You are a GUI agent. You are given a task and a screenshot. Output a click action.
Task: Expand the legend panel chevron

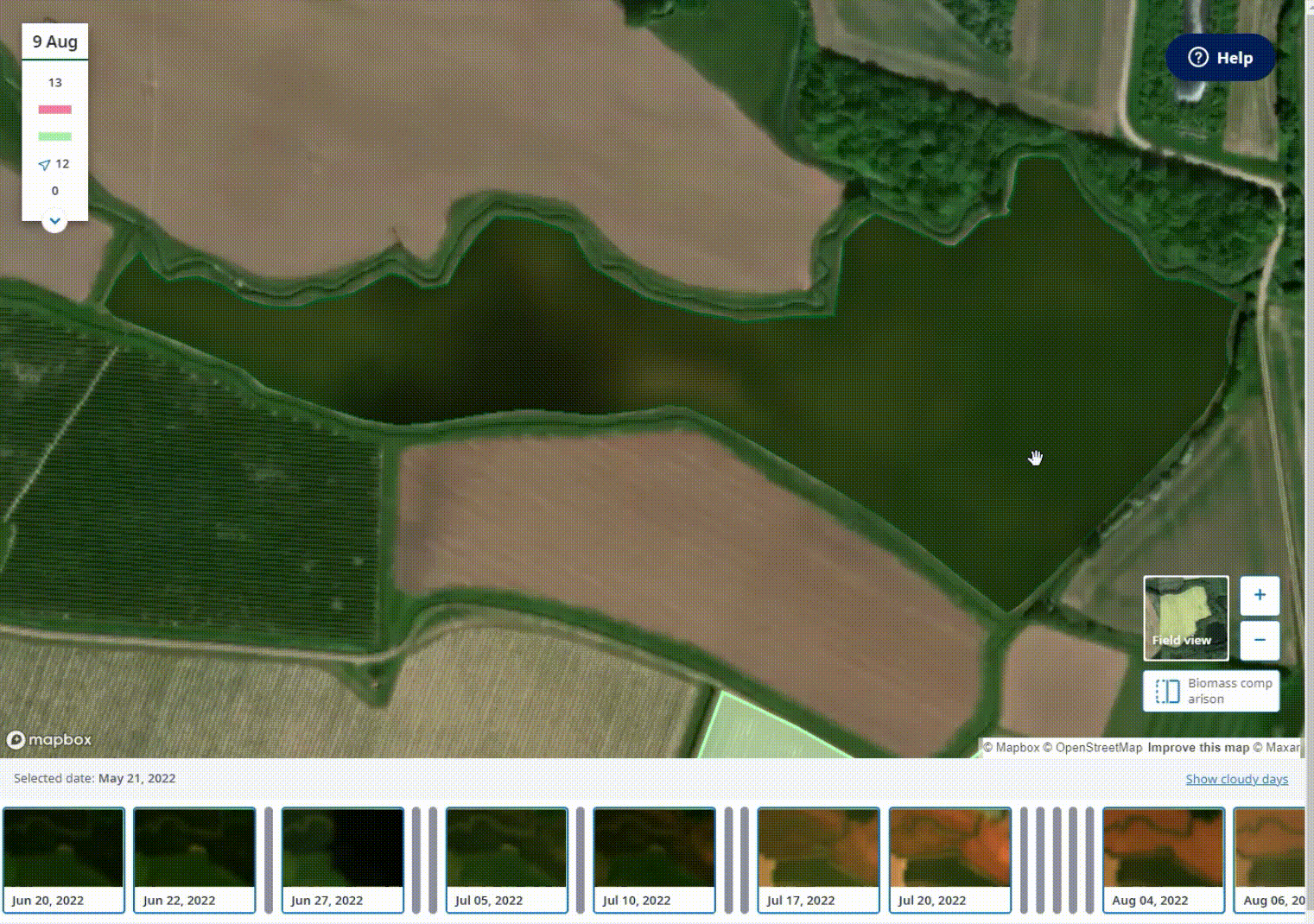pos(54,221)
